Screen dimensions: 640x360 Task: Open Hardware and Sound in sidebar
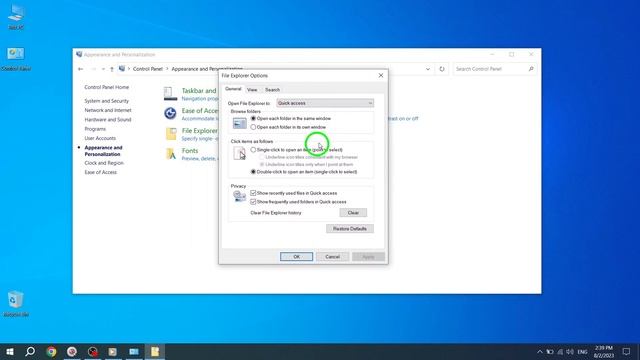108,120
